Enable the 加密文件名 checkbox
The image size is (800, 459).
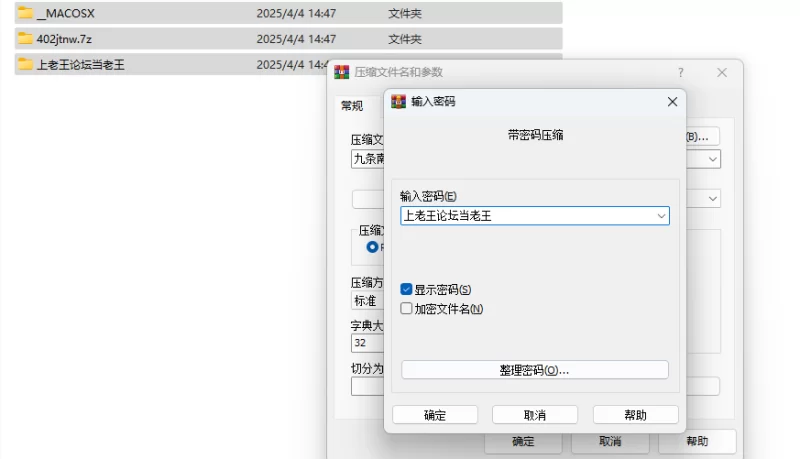[406, 309]
